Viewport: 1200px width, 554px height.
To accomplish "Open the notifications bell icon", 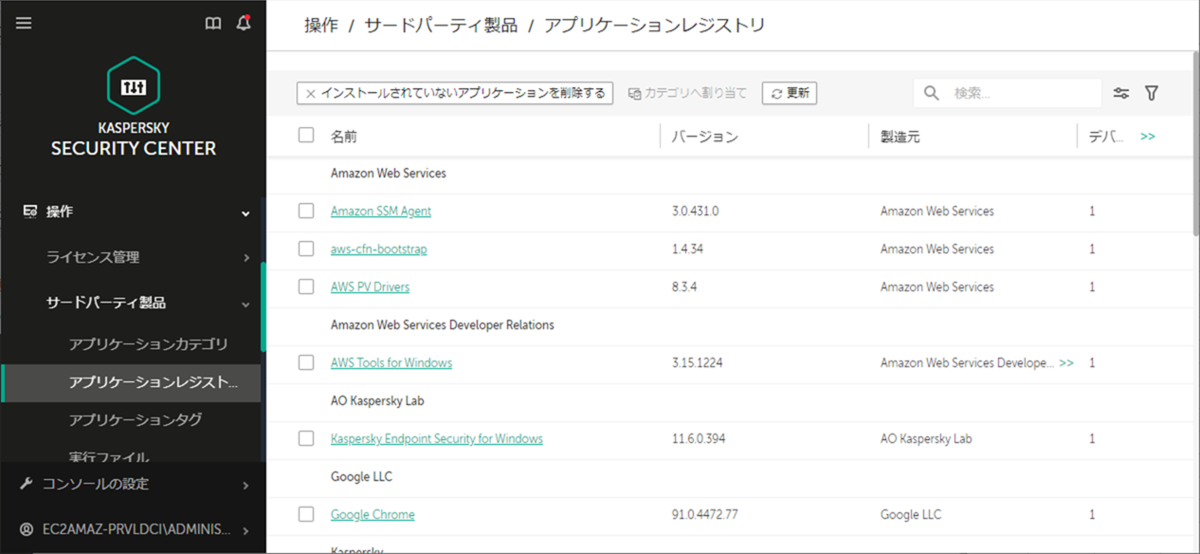I will pyautogui.click(x=244, y=23).
